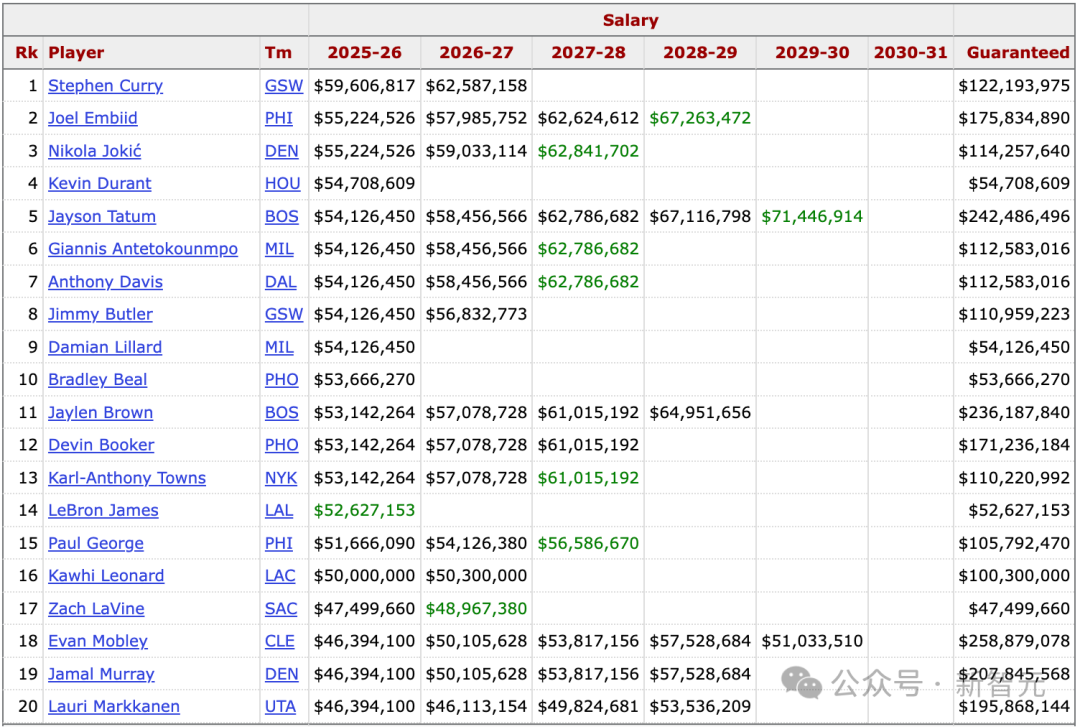1080x727 pixels.
Task: Select the Lauri Markkanen link
Action: pyautogui.click(x=114, y=706)
